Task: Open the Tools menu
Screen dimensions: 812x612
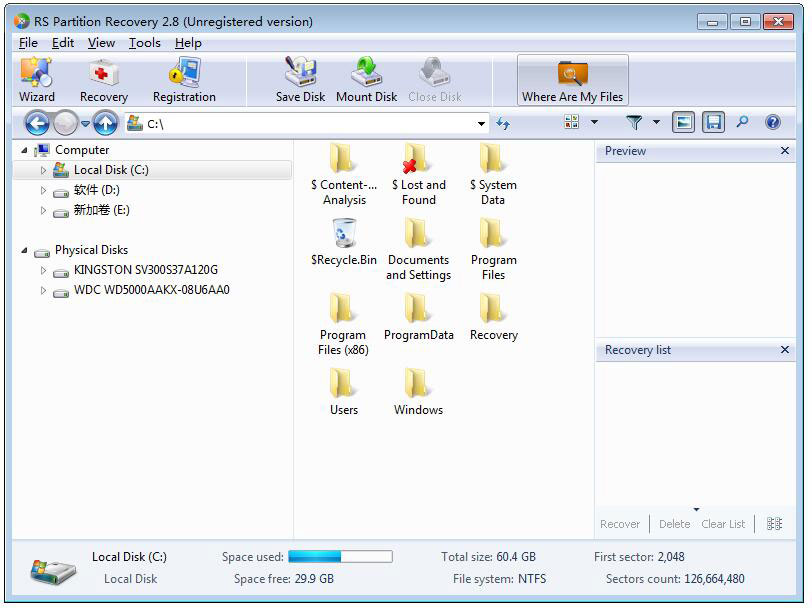Action: pos(144,43)
